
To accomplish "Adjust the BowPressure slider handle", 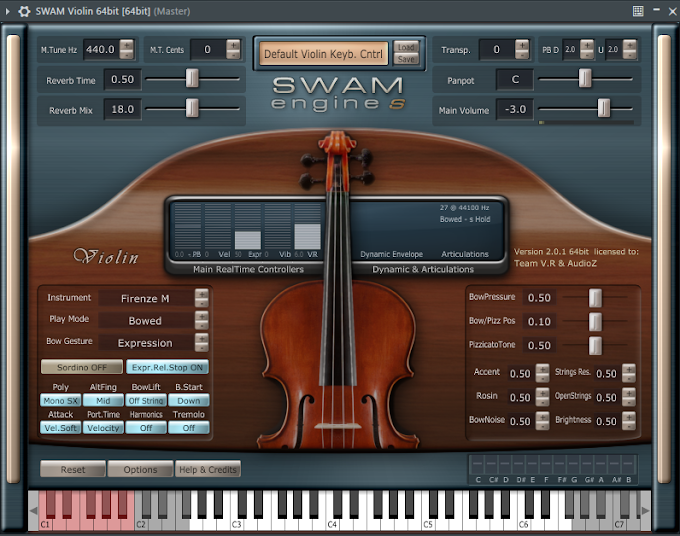I will [x=595, y=297].
